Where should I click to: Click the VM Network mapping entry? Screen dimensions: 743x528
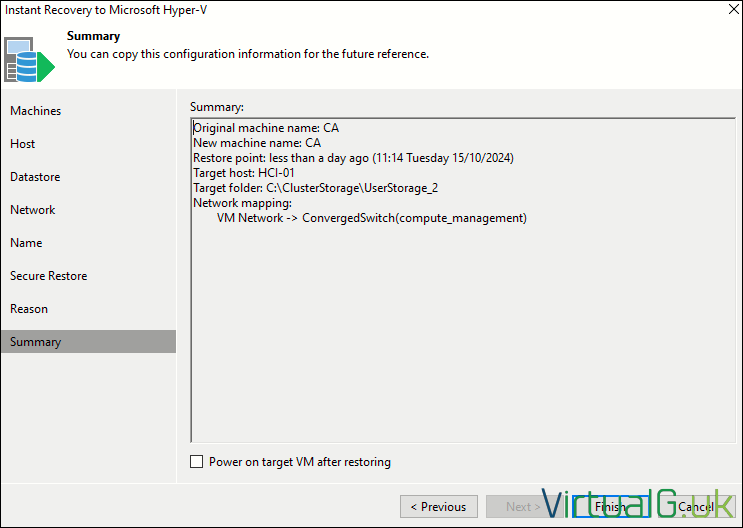click(x=372, y=218)
